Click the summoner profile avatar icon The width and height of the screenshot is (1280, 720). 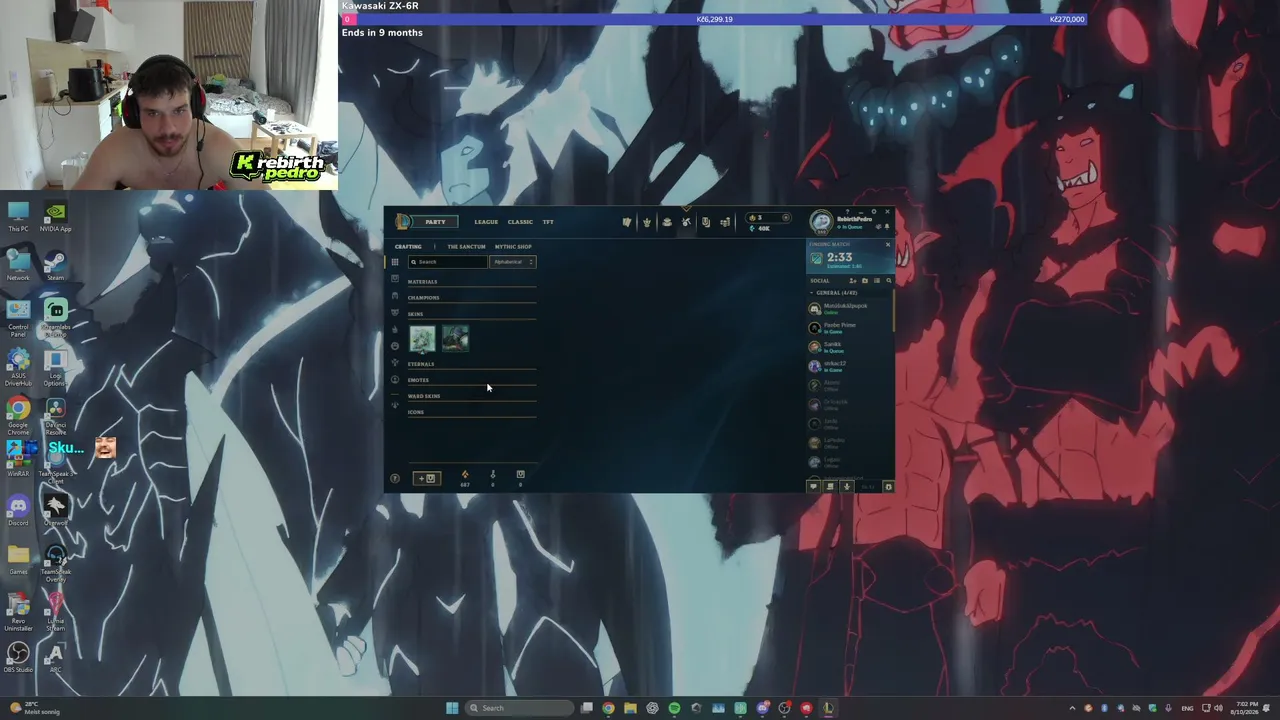point(821,222)
